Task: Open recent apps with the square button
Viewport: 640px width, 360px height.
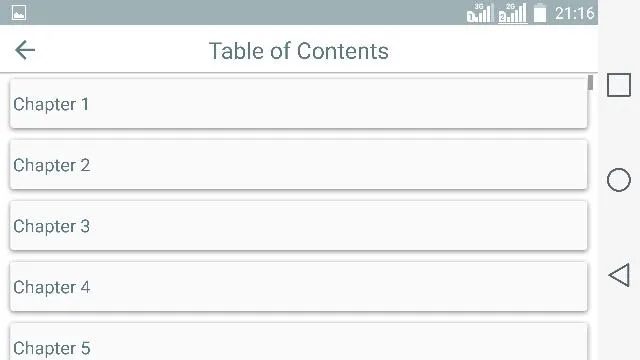Action: (x=619, y=85)
